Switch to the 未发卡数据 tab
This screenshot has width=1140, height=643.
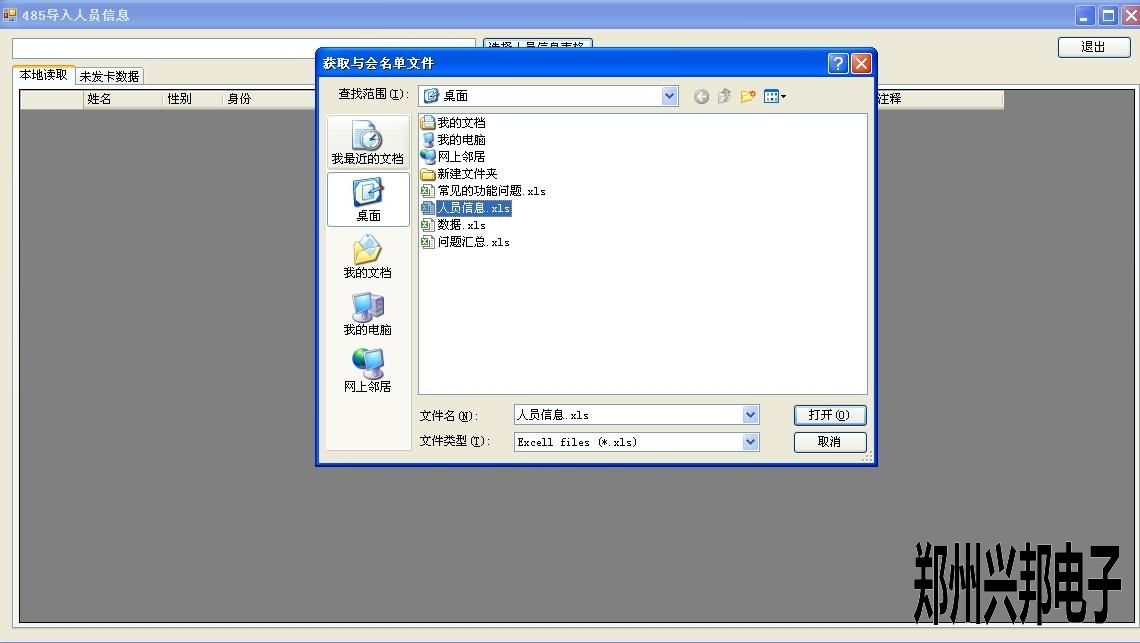(110, 76)
